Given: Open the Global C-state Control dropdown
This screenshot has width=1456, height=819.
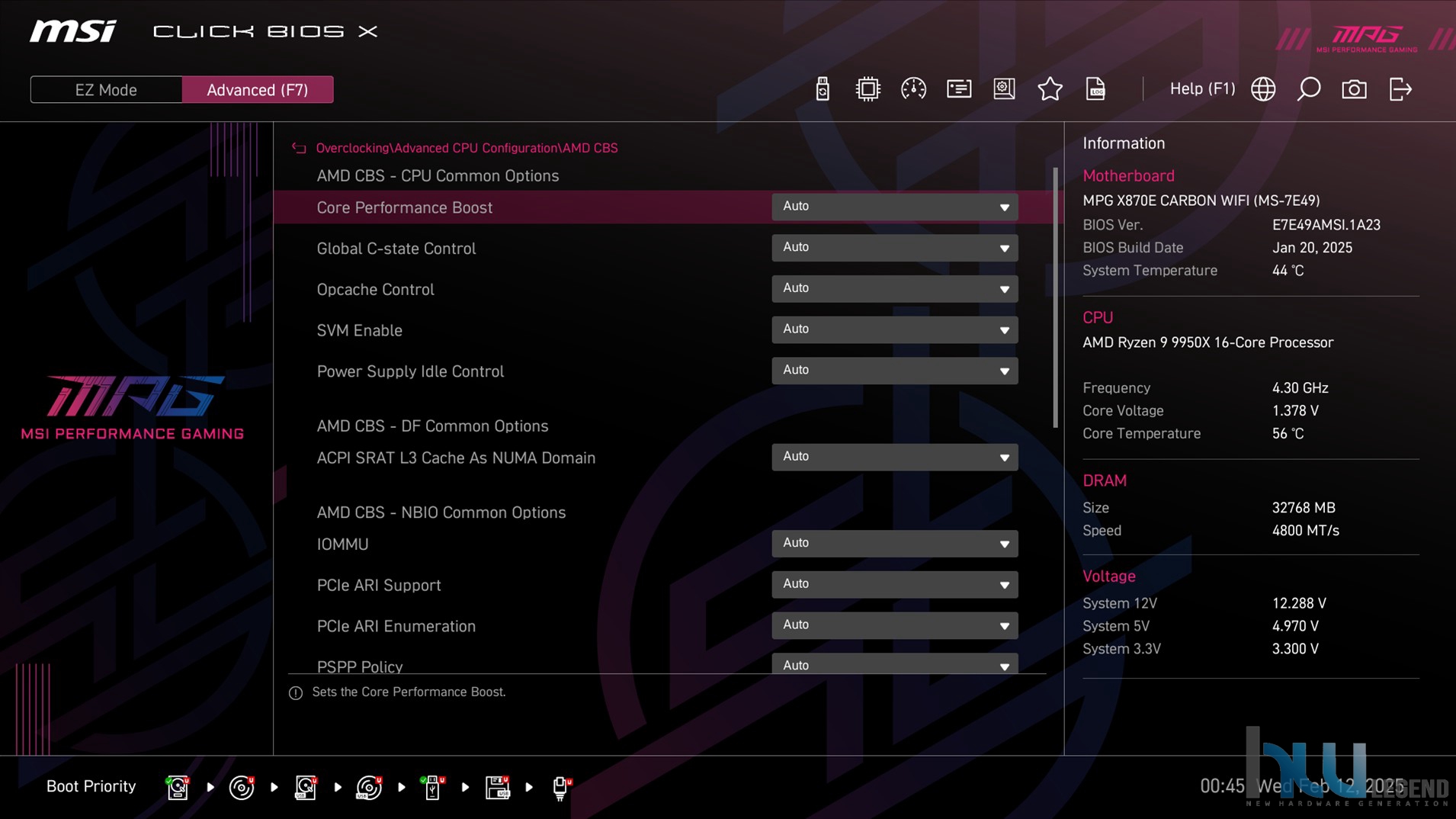Looking at the screenshot, I should click(x=894, y=248).
